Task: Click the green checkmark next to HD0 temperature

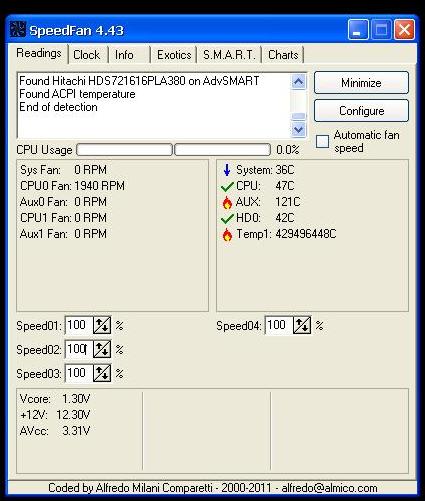Action: [x=227, y=218]
